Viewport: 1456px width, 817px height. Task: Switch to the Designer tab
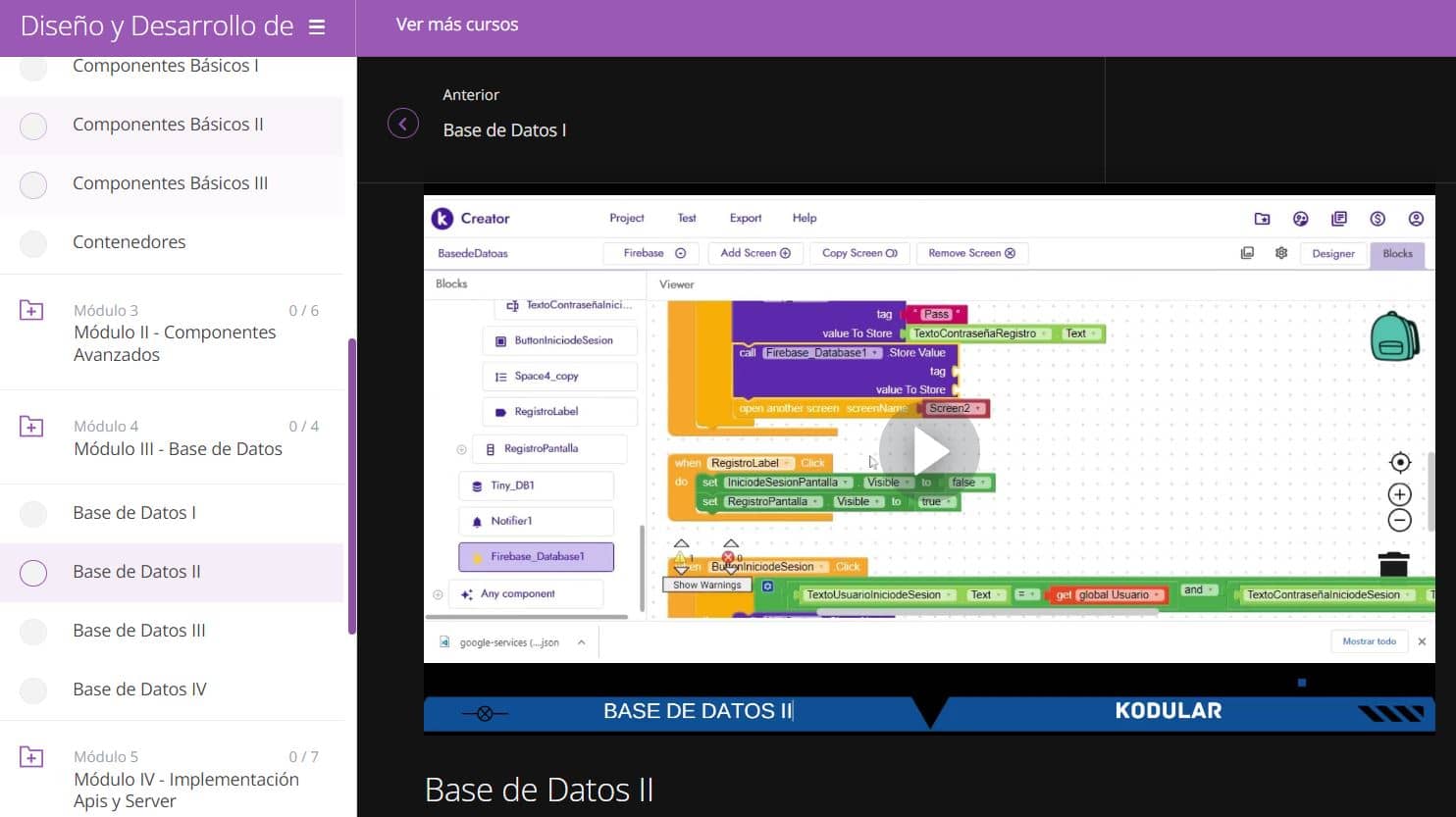pos(1332,253)
